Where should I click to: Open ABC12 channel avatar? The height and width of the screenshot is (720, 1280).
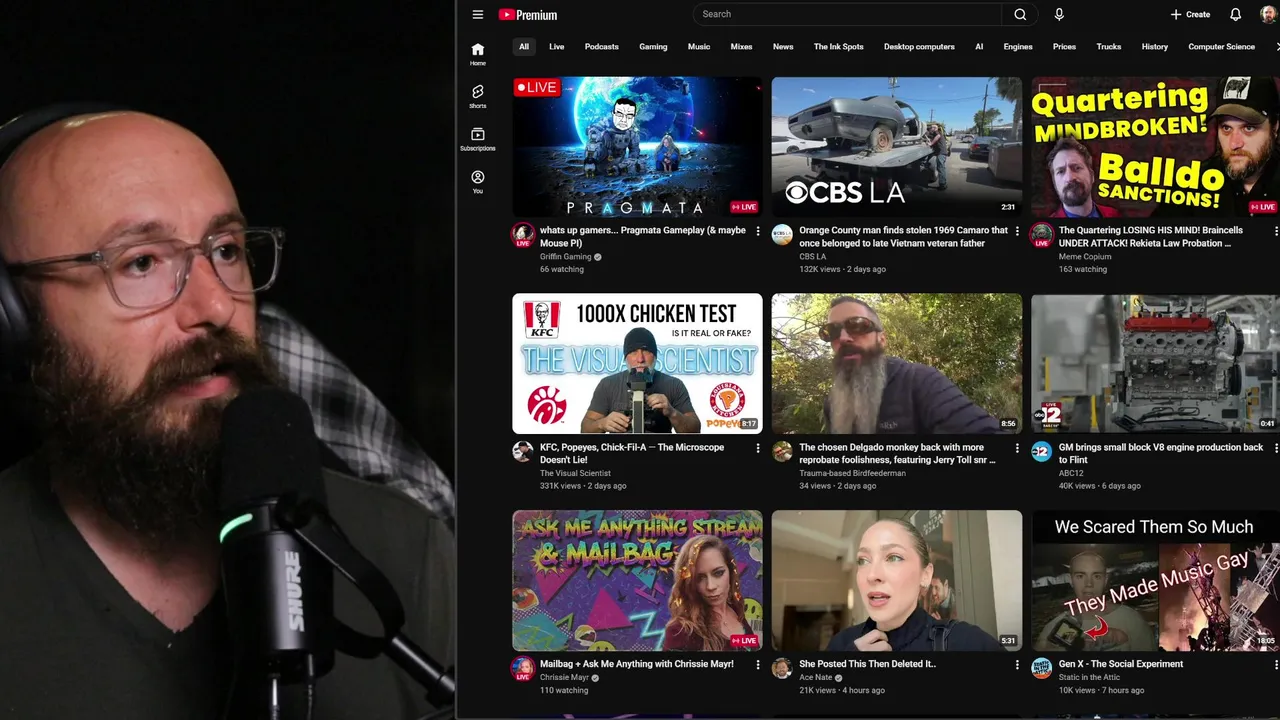pyautogui.click(x=1042, y=451)
